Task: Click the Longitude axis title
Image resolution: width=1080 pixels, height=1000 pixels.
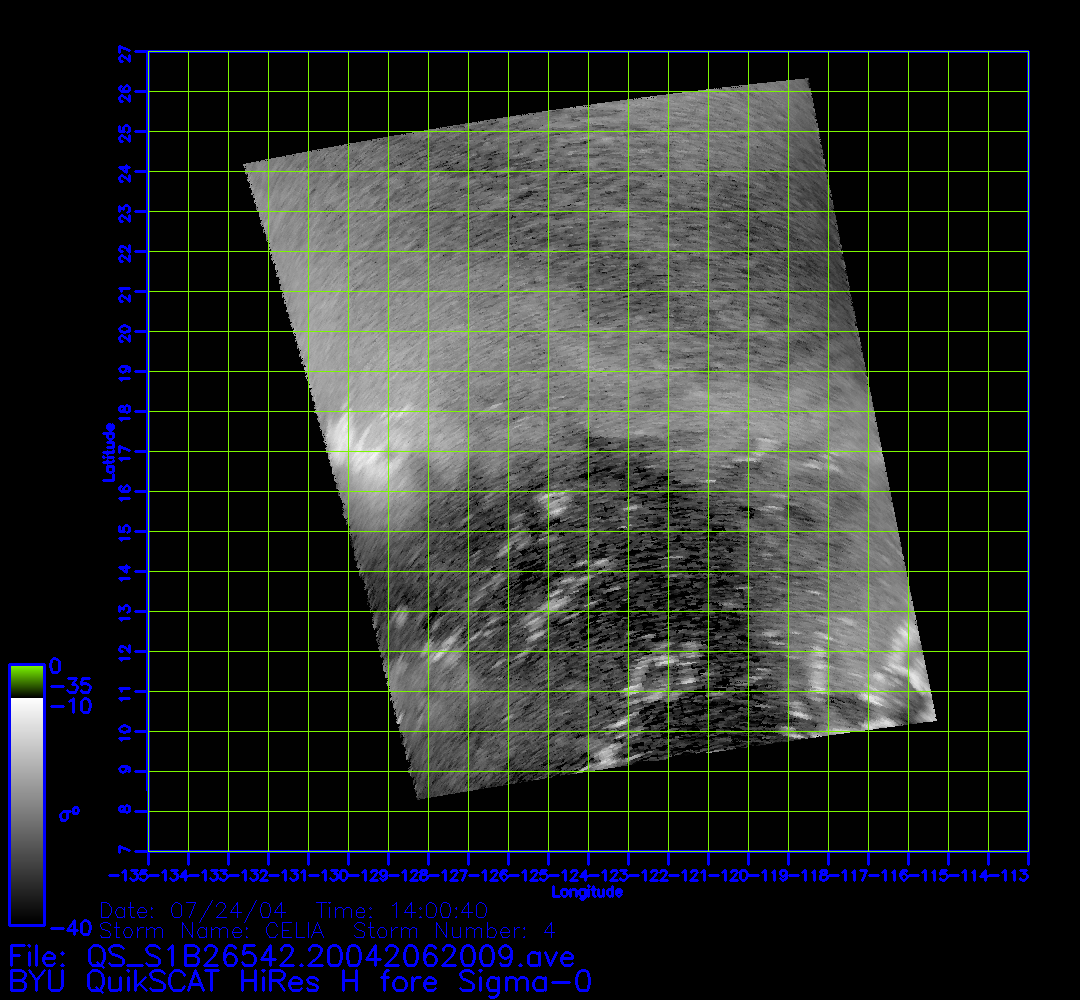Action: [587, 892]
